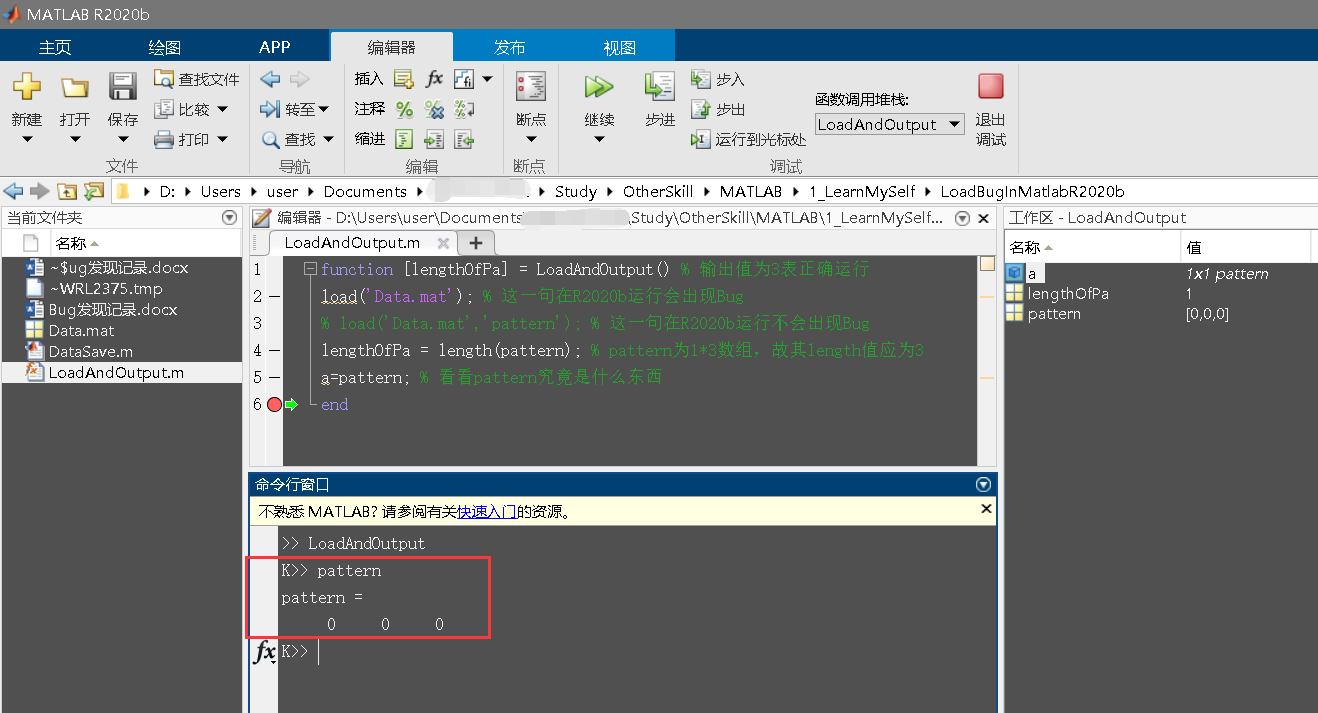
Task: Click the Step (步进) icon
Action: point(660,87)
